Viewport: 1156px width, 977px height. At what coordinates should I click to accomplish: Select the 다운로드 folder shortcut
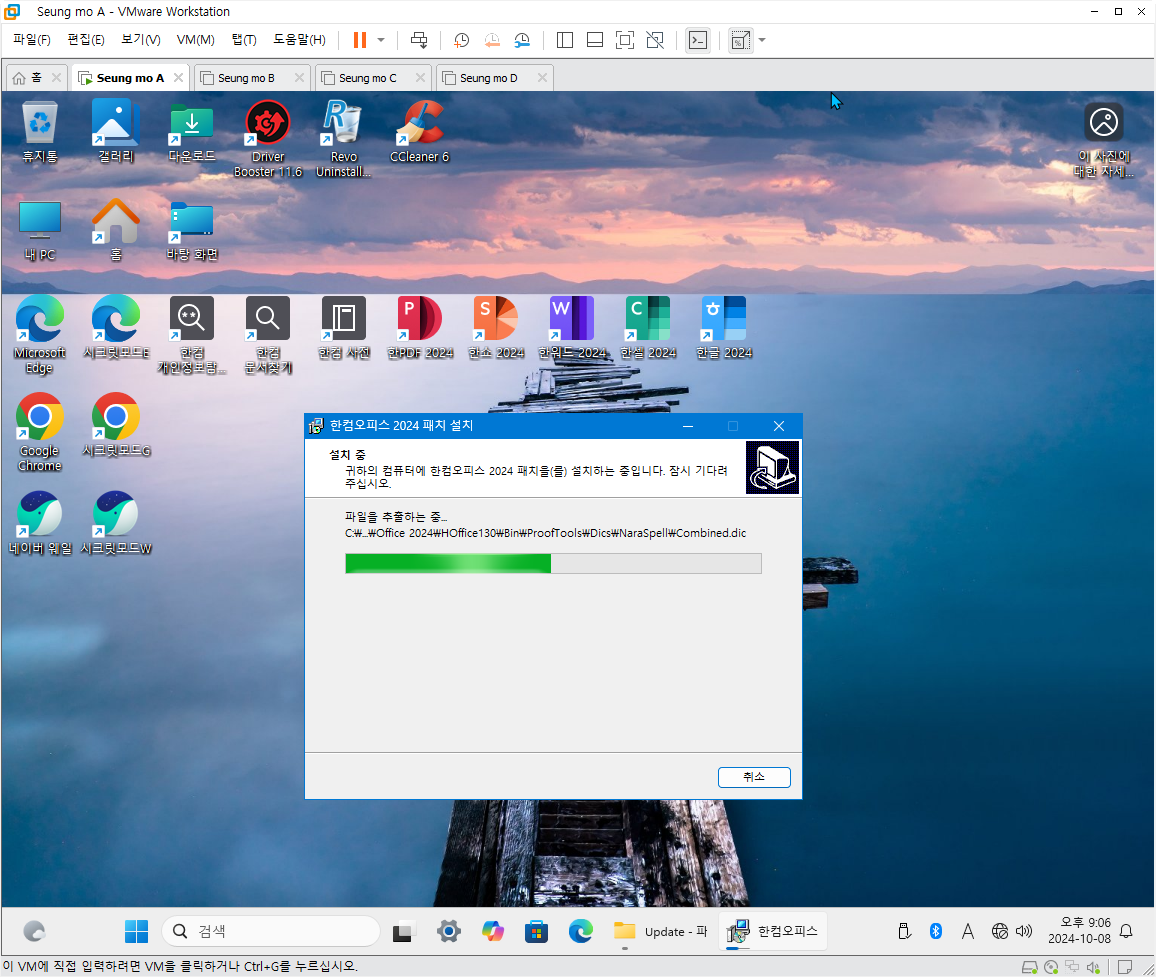pos(192,132)
